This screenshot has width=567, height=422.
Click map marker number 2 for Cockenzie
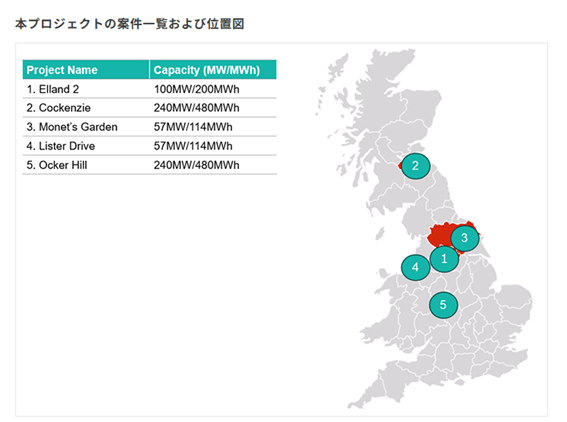(415, 166)
